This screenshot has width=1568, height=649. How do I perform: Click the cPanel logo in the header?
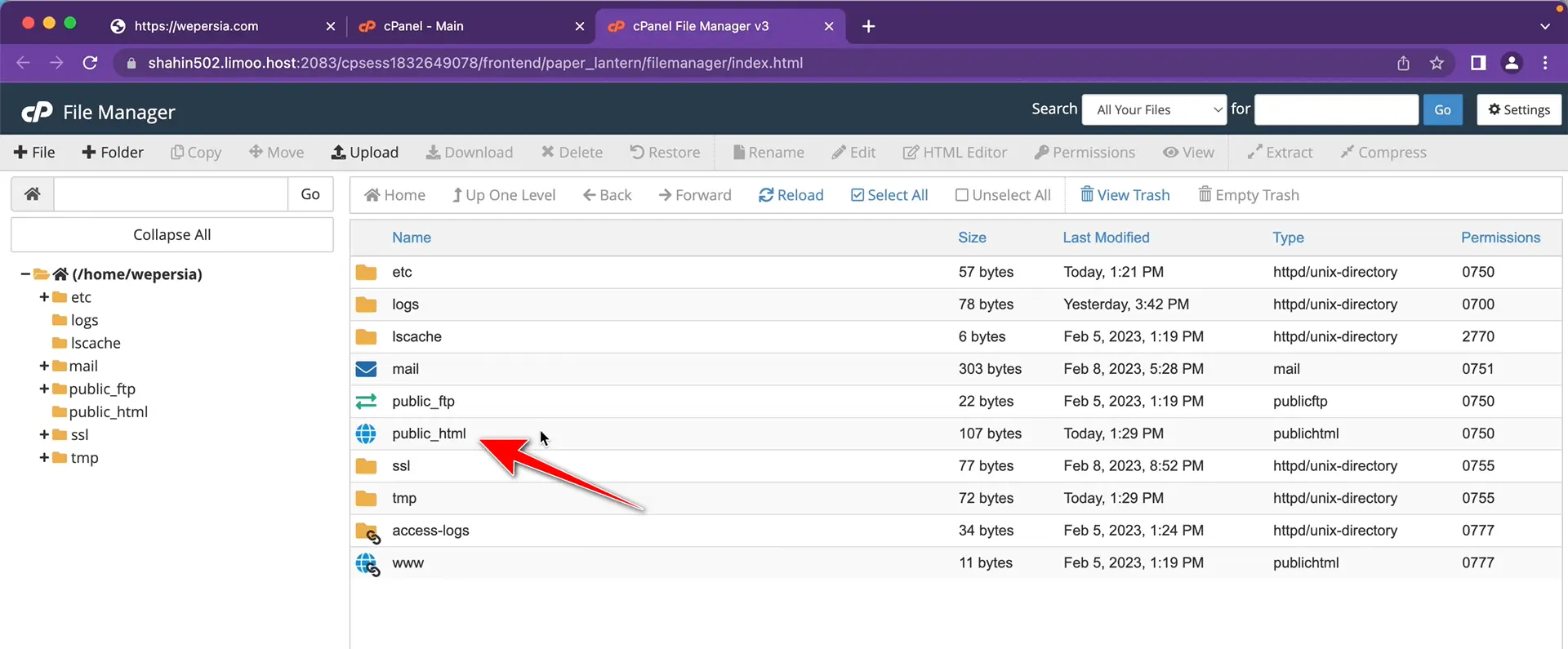(37, 112)
